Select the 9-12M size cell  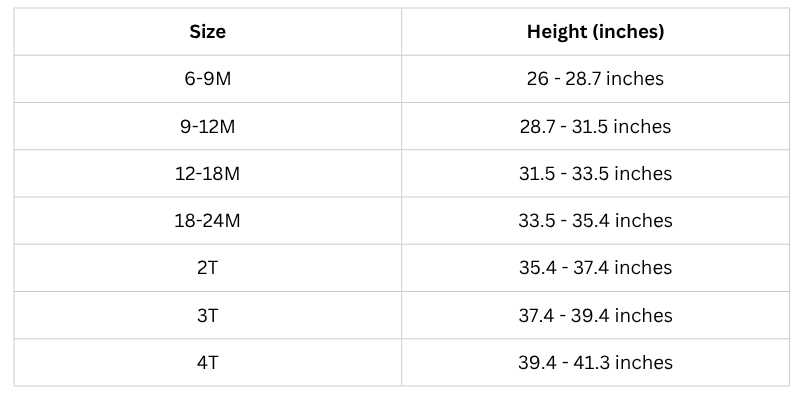208,126
